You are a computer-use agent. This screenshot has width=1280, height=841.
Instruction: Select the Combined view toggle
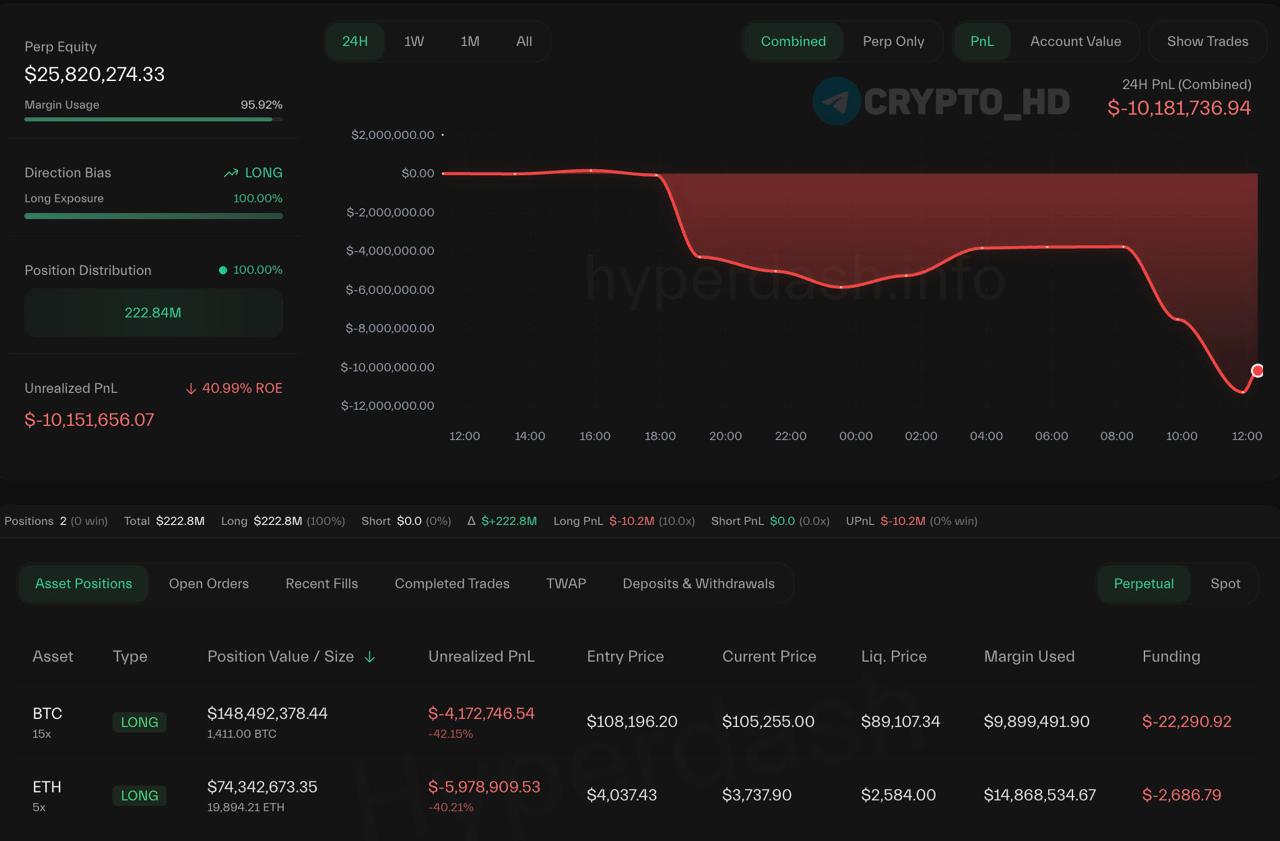coord(793,41)
